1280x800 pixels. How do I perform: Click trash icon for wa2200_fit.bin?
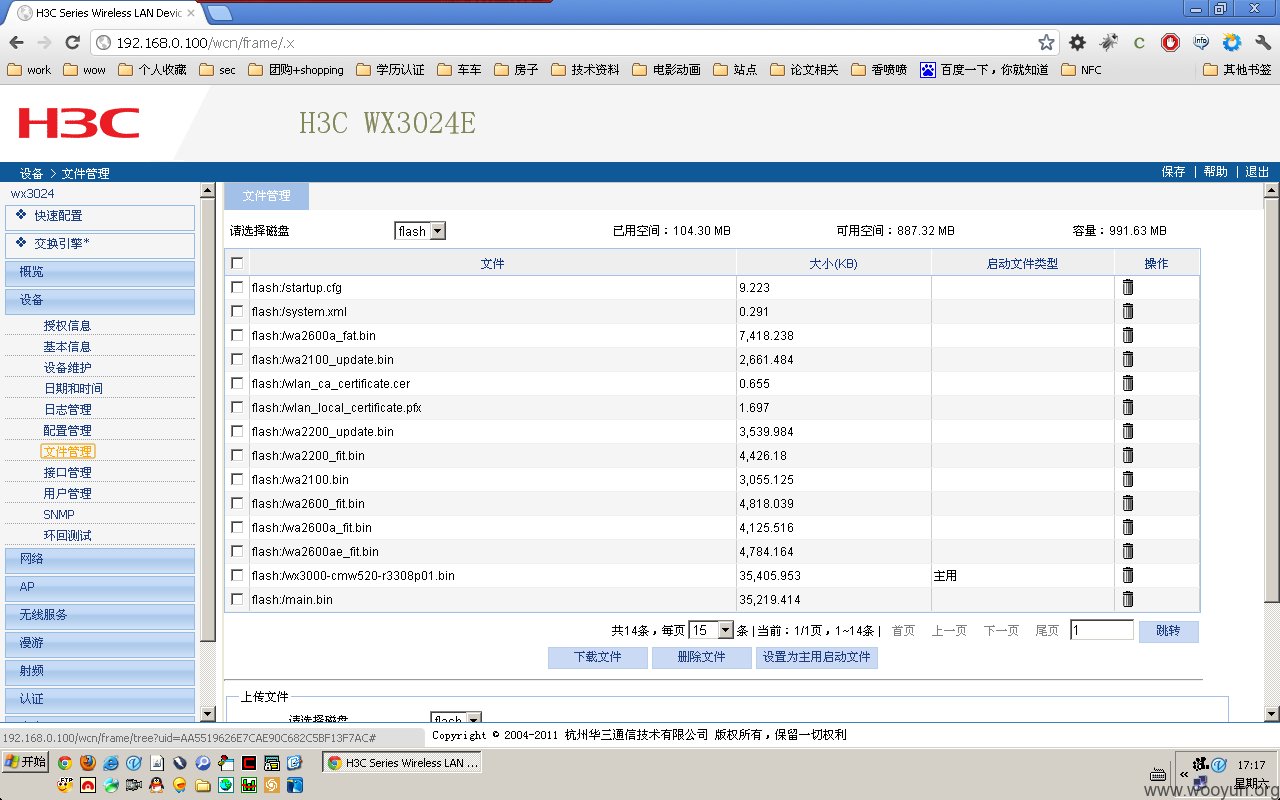point(1128,455)
